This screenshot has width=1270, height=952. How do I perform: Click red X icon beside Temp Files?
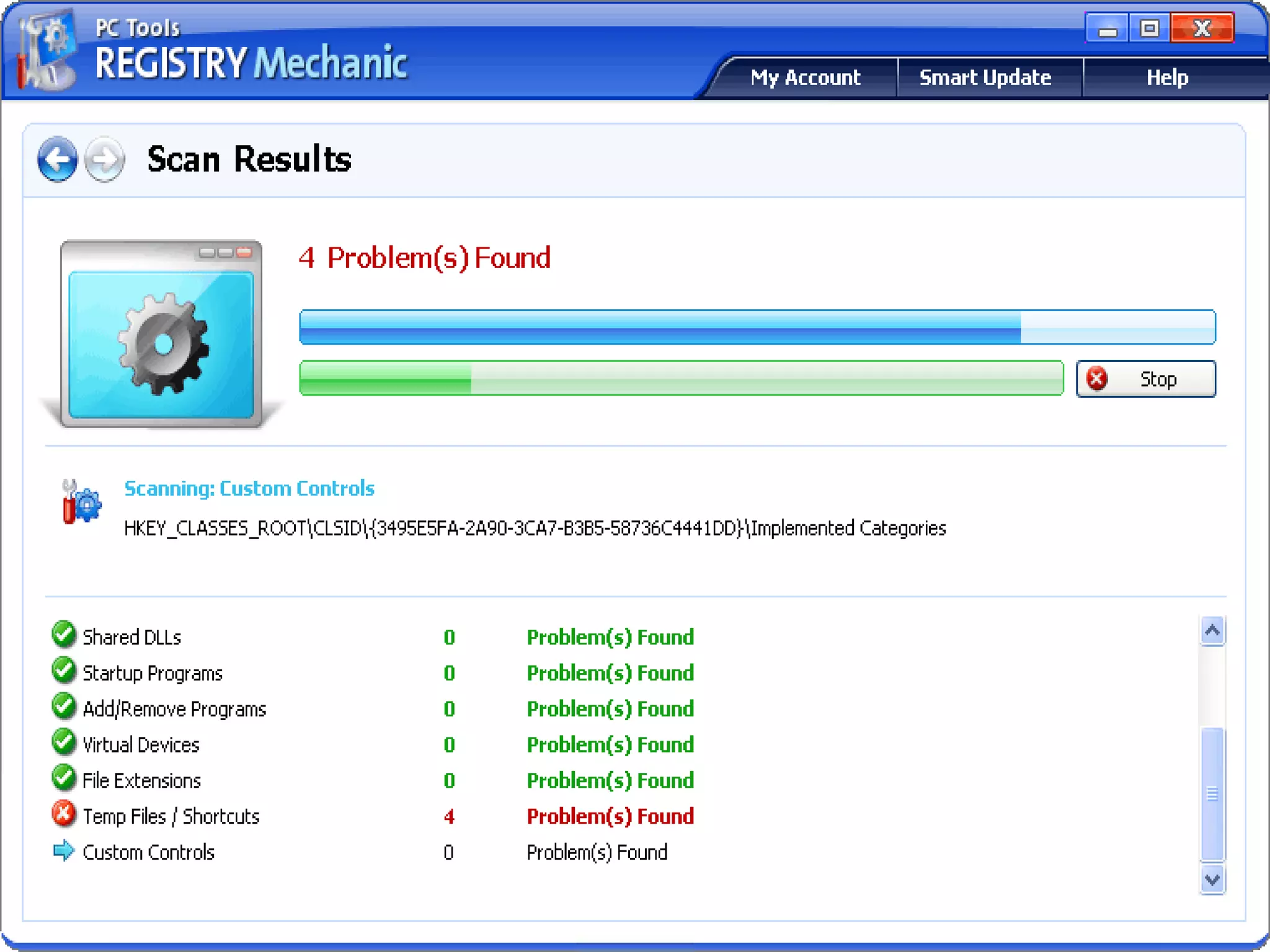click(63, 814)
